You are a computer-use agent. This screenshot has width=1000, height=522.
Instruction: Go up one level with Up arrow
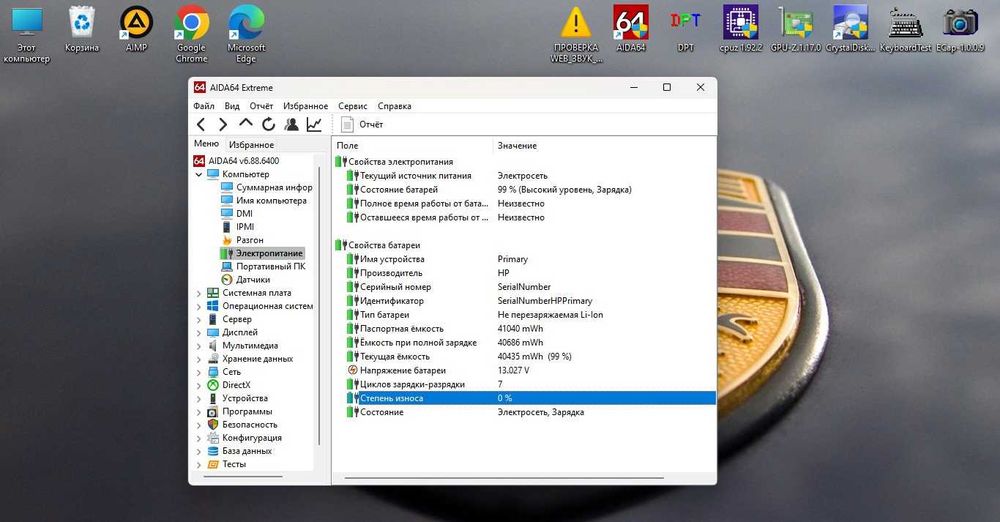click(x=246, y=123)
